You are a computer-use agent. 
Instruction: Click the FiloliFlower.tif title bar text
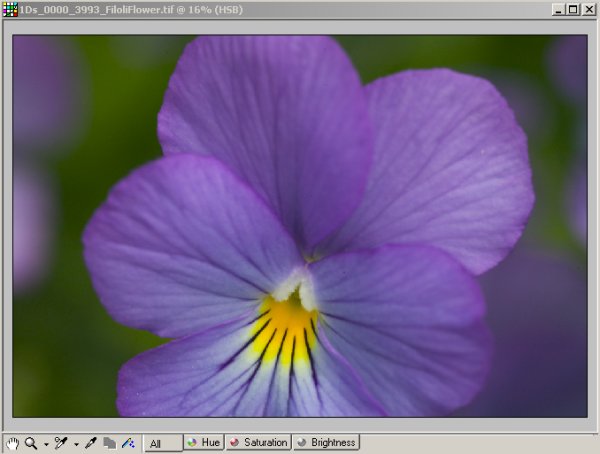131,10
